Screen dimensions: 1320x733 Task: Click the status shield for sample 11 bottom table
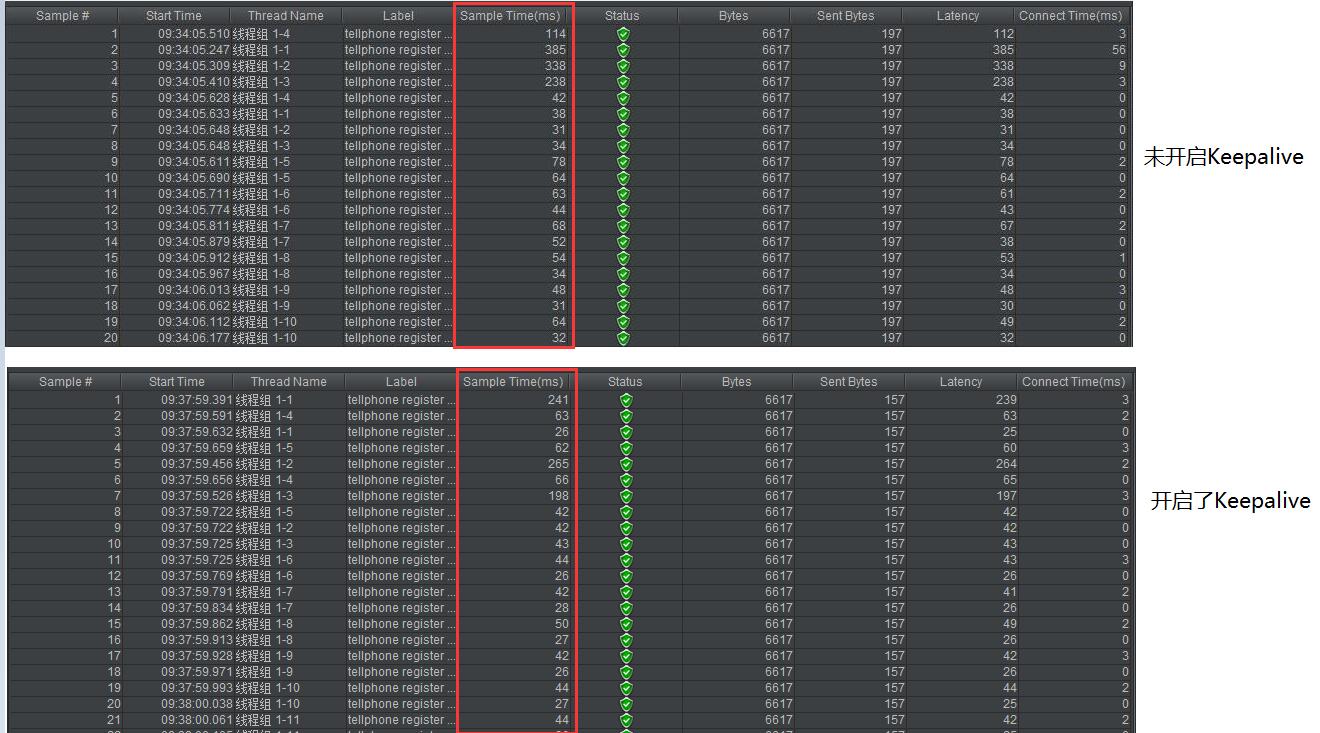626,559
